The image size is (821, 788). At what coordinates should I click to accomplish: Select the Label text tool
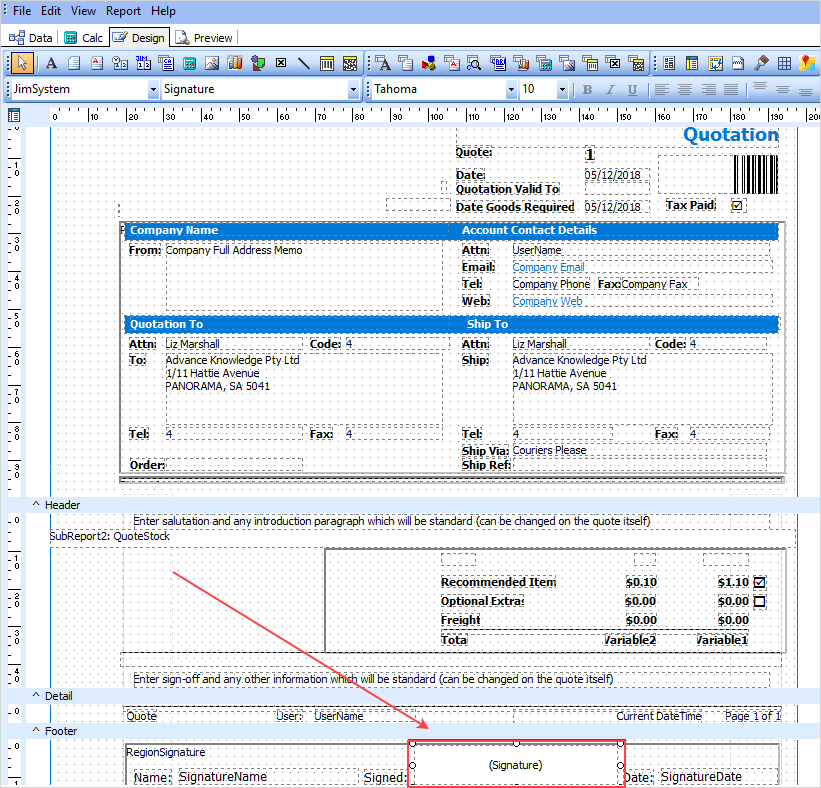coord(50,63)
